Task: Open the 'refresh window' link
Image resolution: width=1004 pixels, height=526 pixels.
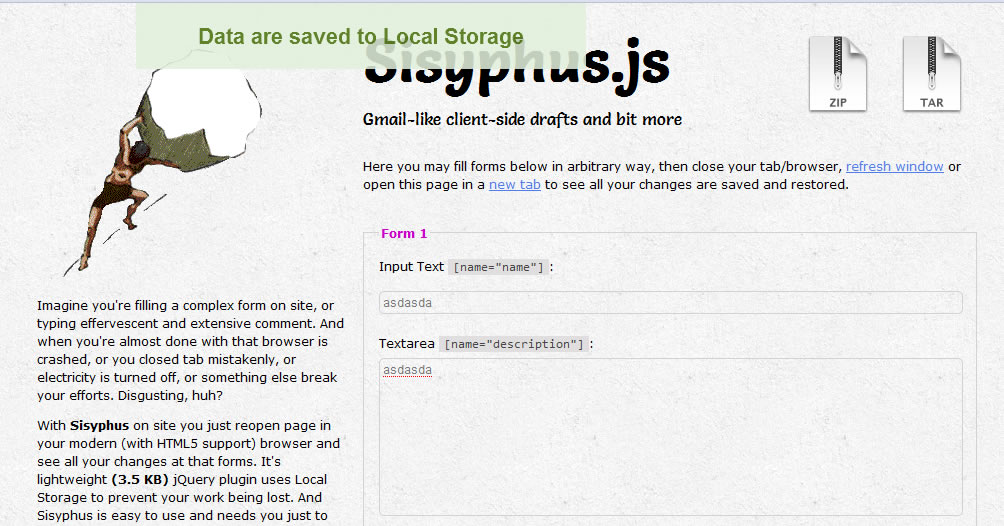Action: coord(894,167)
